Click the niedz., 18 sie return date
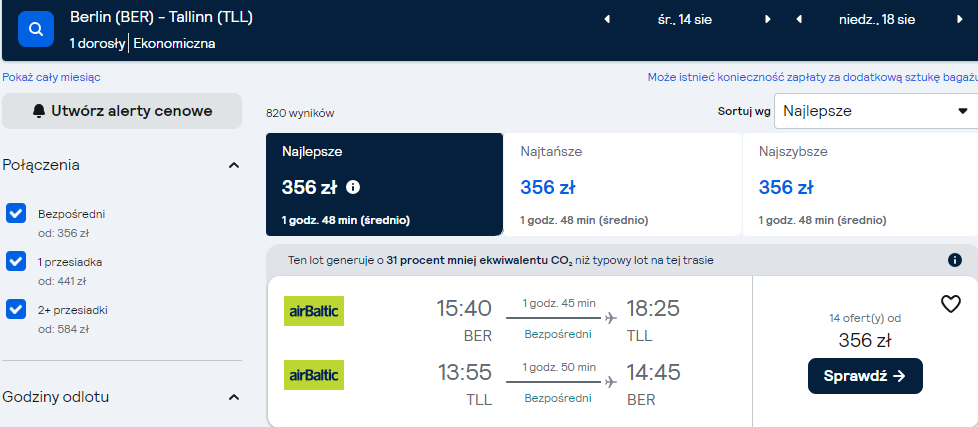The height and width of the screenshot is (427, 978). pyautogui.click(x=877, y=19)
